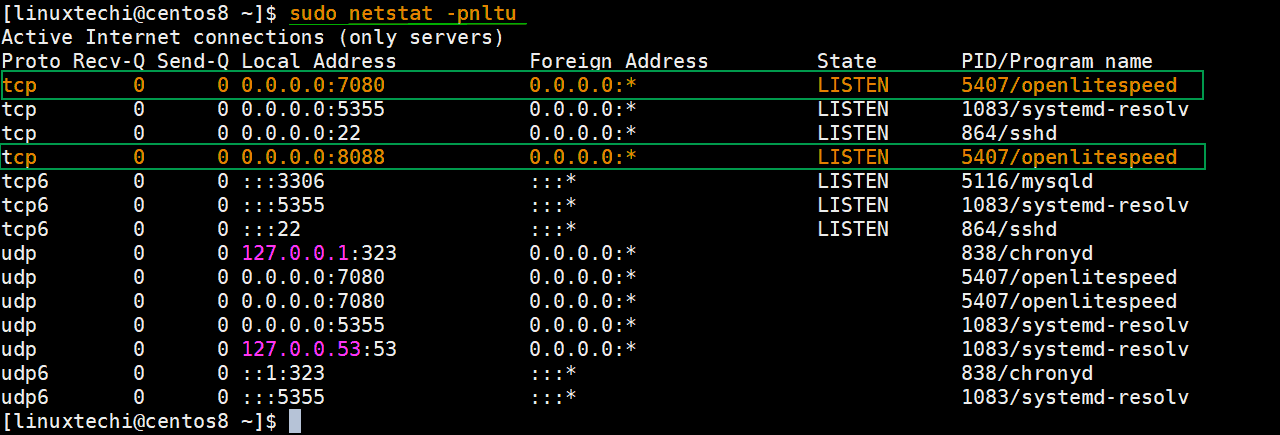Click the 0.0.0.0:22 local address
The image size is (1280, 435).
tap(301, 133)
